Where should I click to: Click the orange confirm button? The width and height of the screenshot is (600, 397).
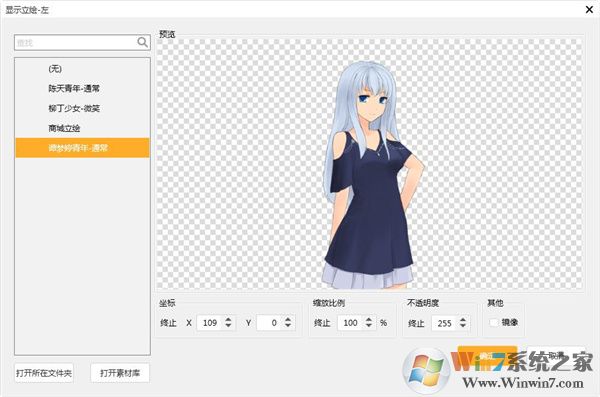pyautogui.click(x=487, y=356)
